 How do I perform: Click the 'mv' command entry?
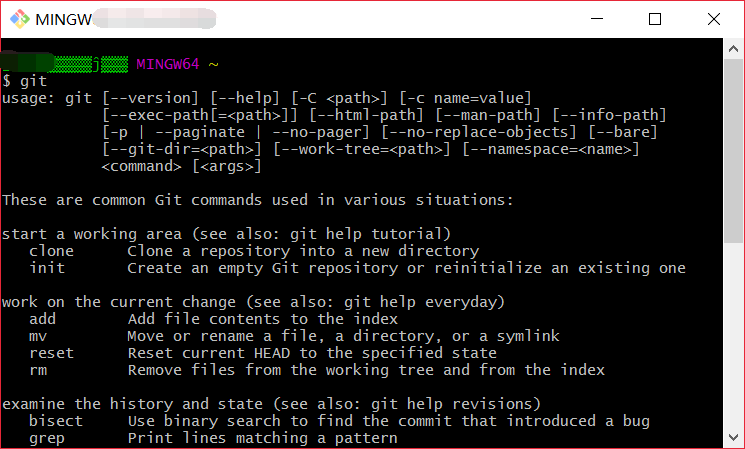pyautogui.click(x=38, y=336)
